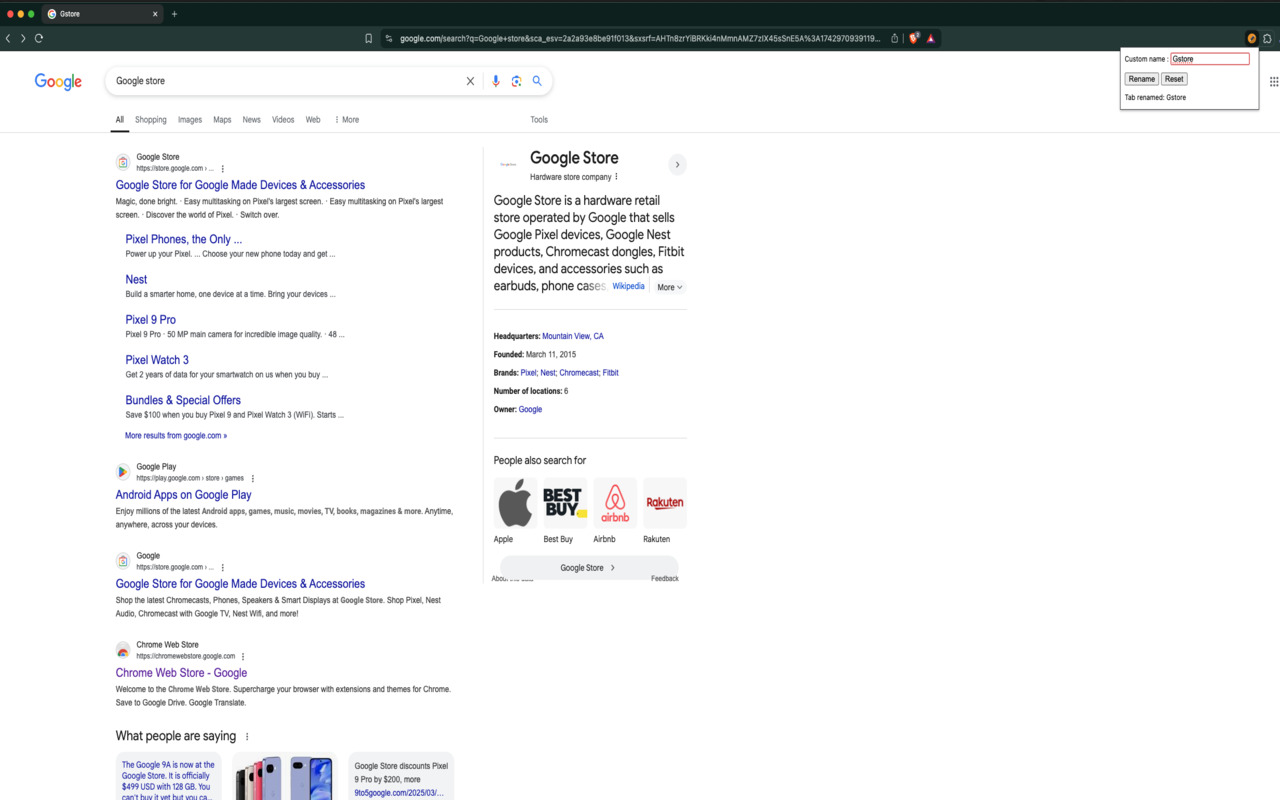Go forward with the browser forward arrow
Image resolution: width=1280 pixels, height=800 pixels.
[23, 38]
